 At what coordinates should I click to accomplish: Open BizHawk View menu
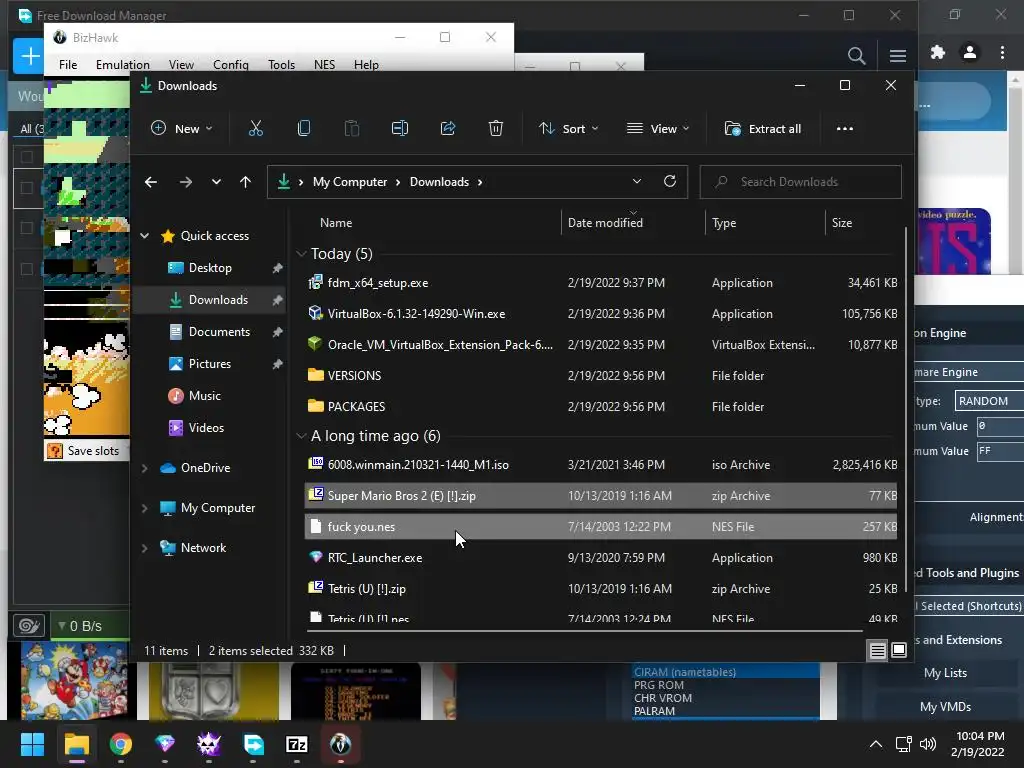pos(181,65)
